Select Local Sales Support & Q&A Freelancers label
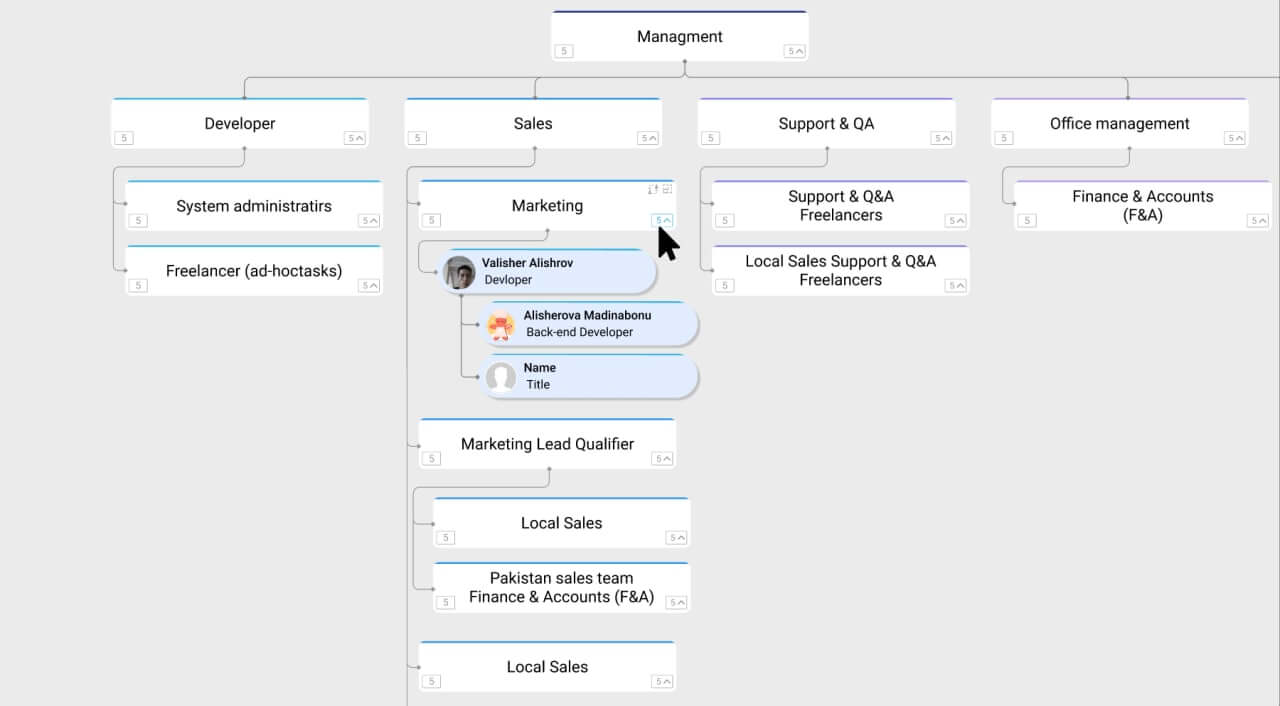The height and width of the screenshot is (706, 1280). point(841,270)
